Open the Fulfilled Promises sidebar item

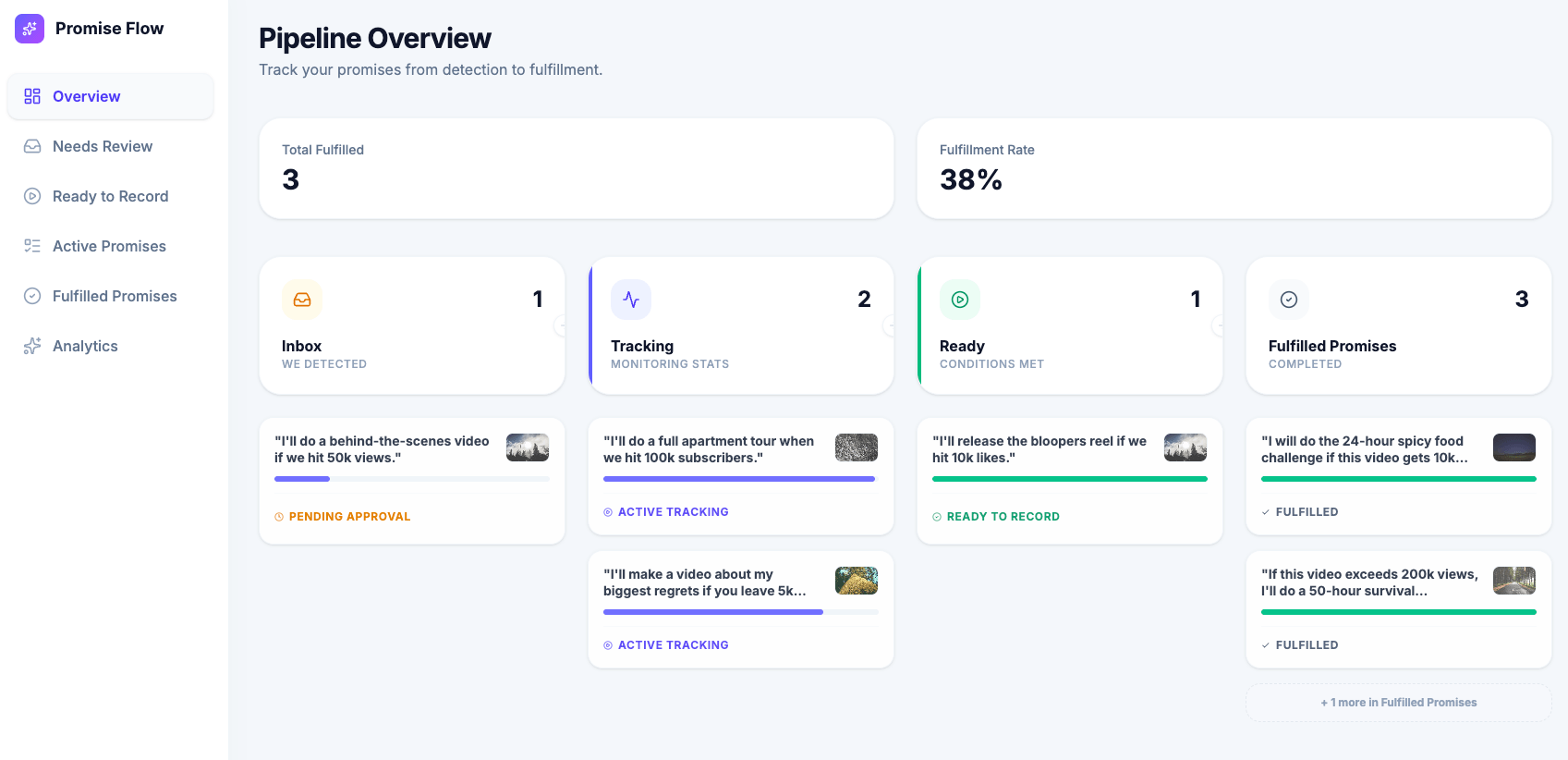click(114, 296)
